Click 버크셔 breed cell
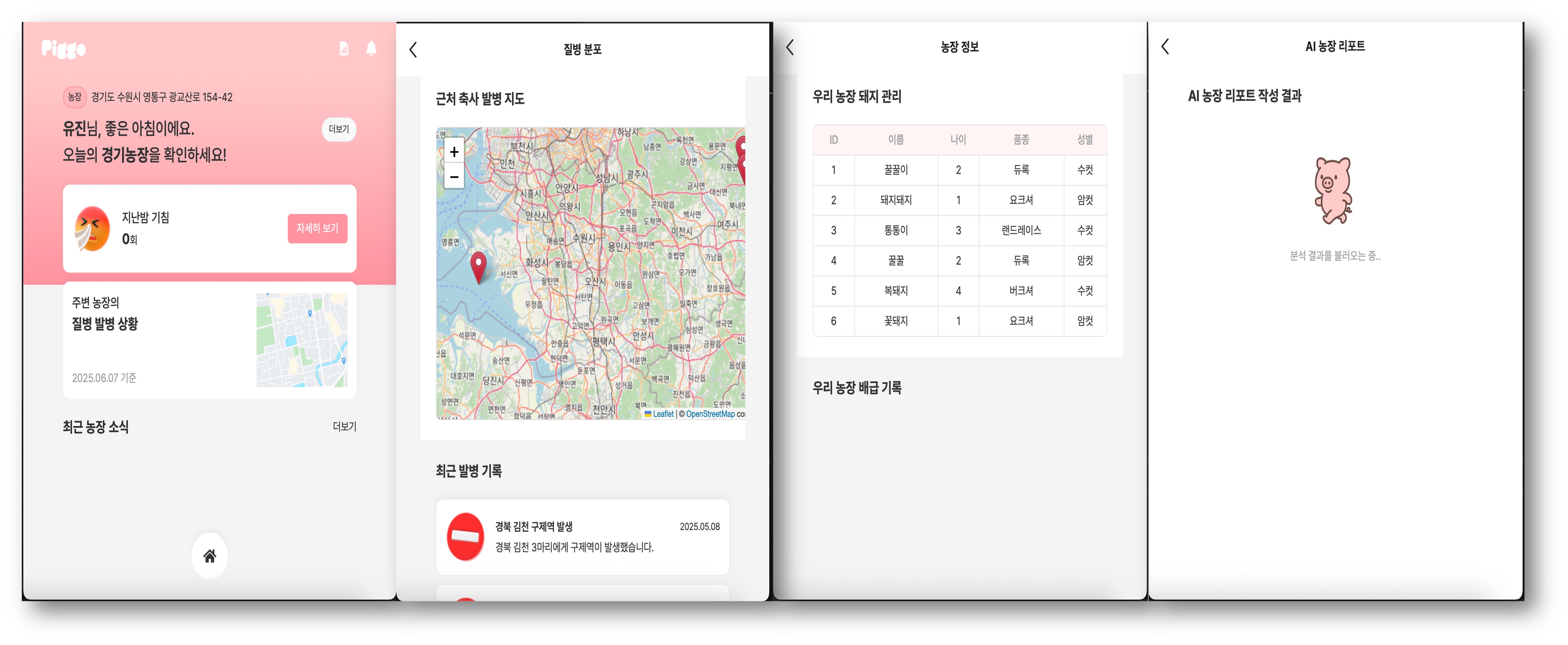The width and height of the screenshot is (1568, 645). (x=1021, y=291)
